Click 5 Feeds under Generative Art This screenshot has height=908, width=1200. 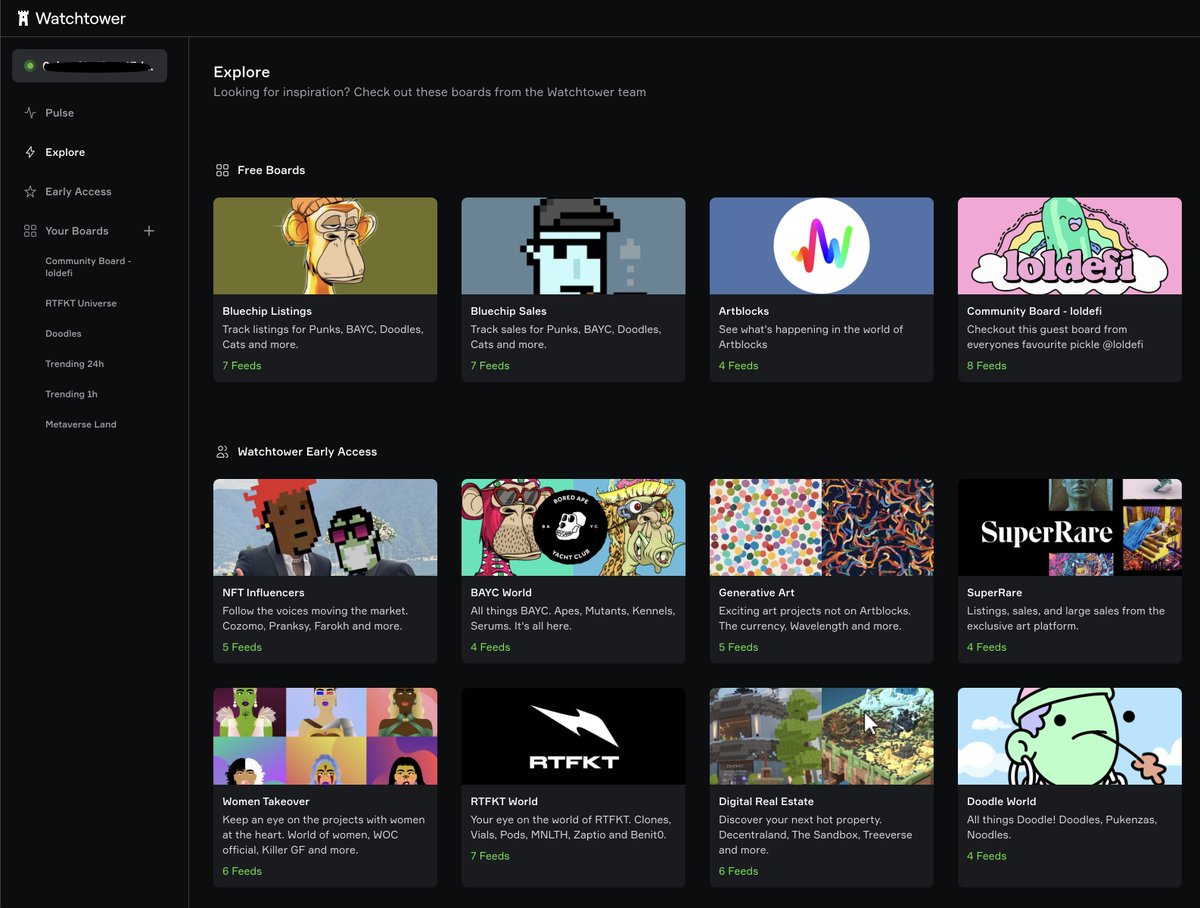coord(738,647)
